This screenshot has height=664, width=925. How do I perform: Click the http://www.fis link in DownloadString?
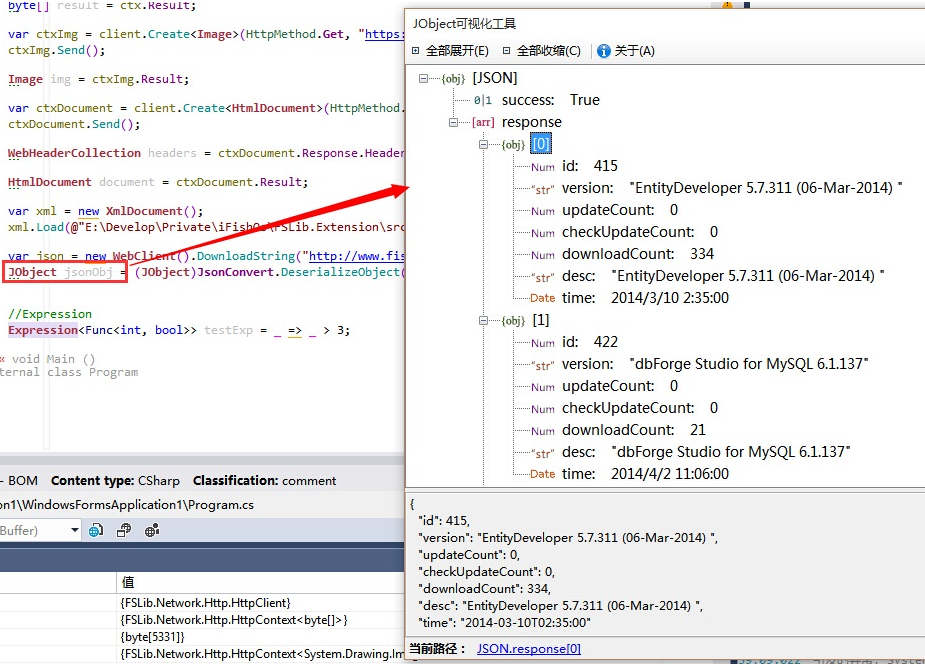(357, 256)
